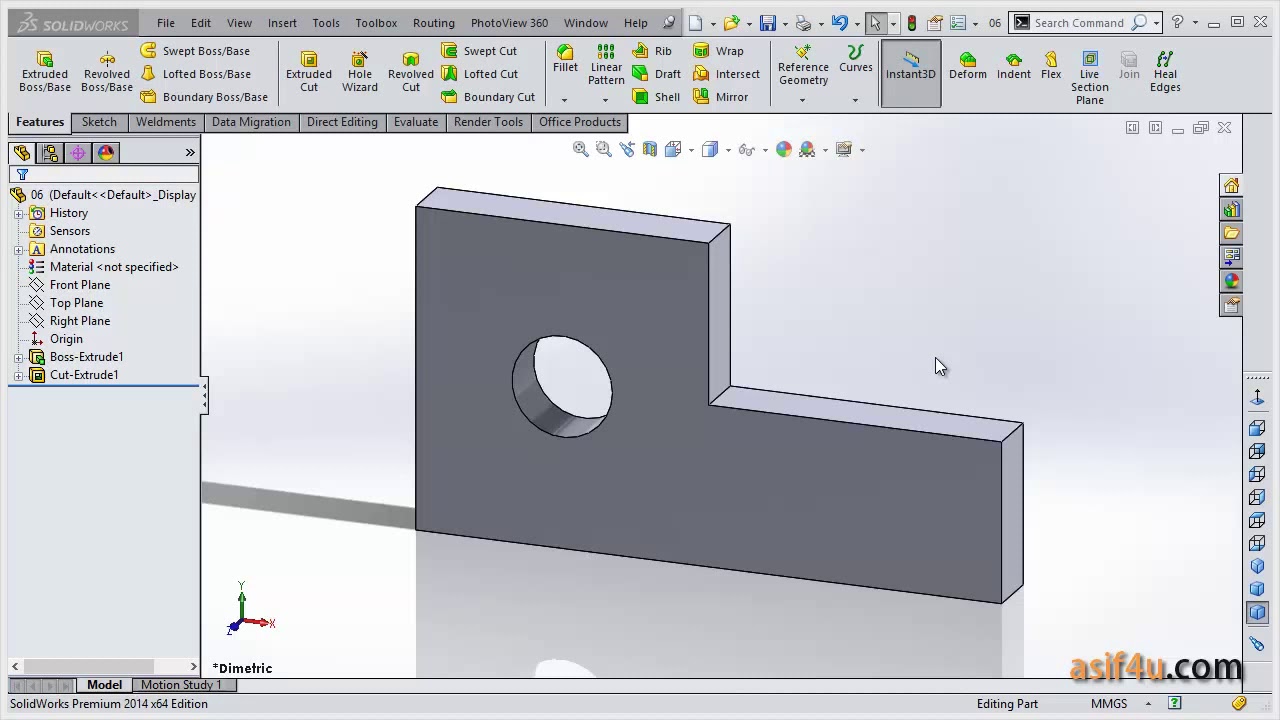
Task: Click the Shell feature button
Action: point(657,97)
